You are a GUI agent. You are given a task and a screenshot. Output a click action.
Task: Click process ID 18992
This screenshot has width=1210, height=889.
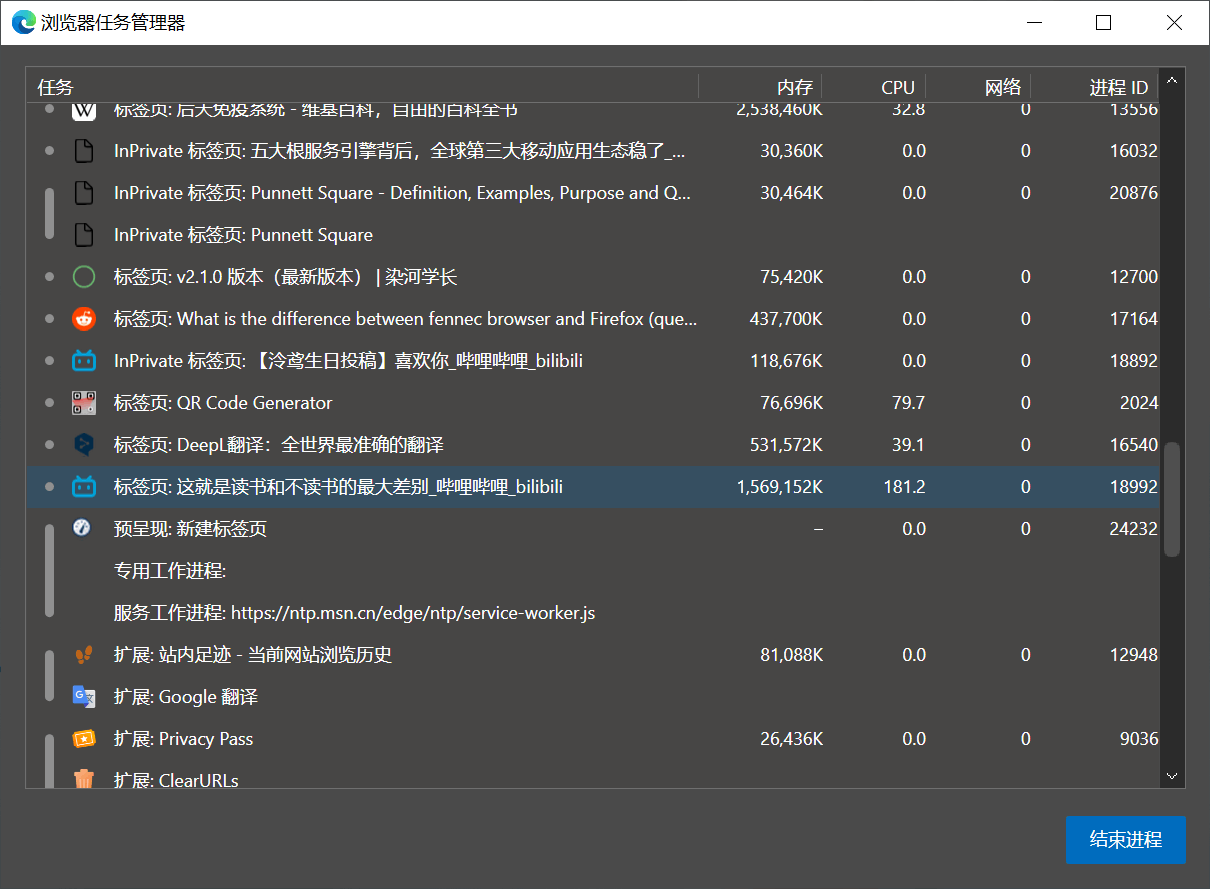pos(1134,487)
